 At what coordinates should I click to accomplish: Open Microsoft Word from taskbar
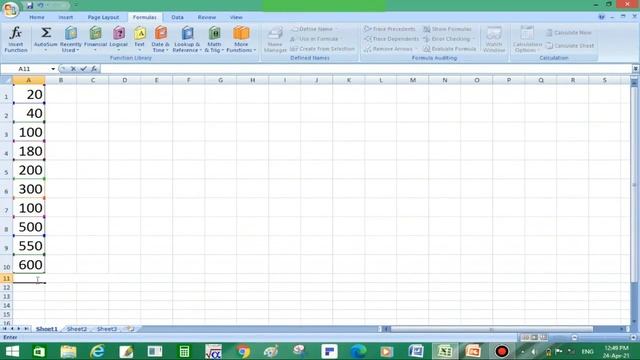[x=416, y=351]
